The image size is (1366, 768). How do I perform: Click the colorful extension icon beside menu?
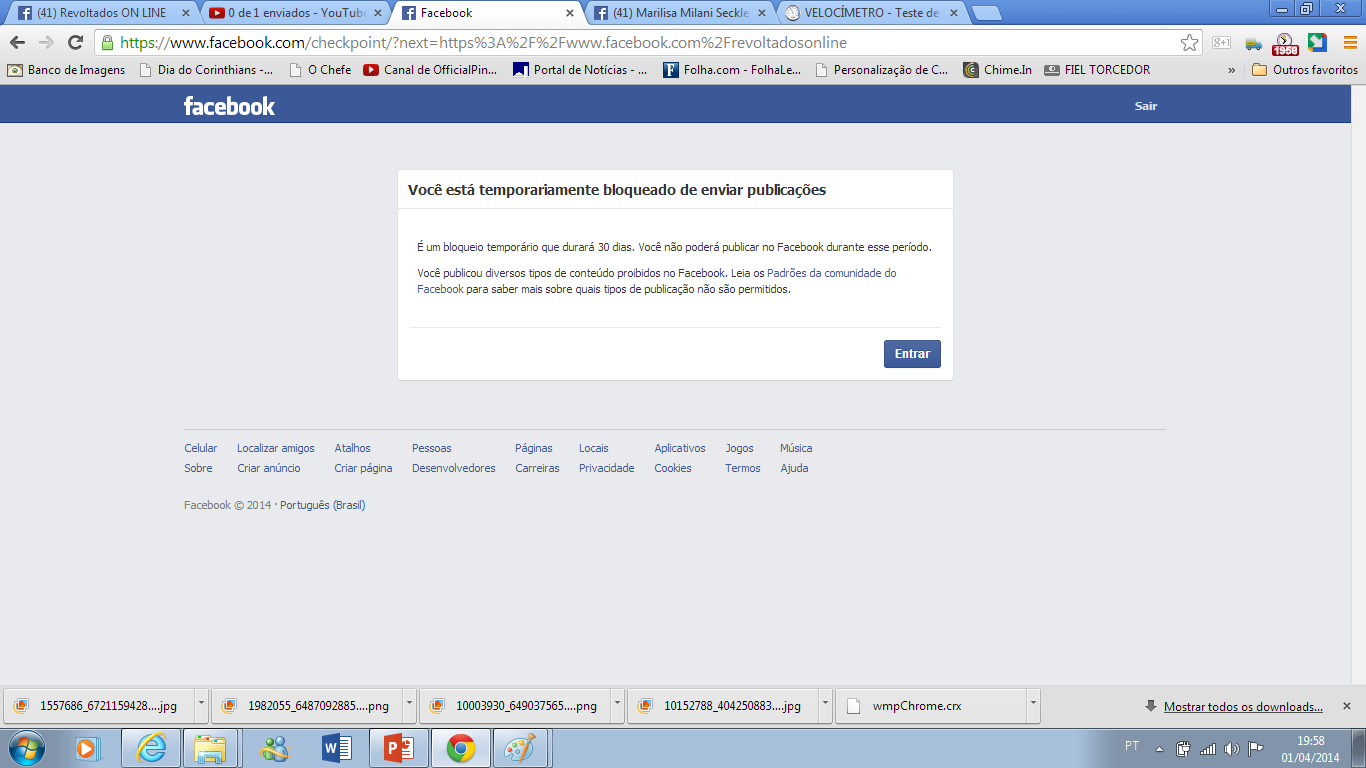(1317, 43)
